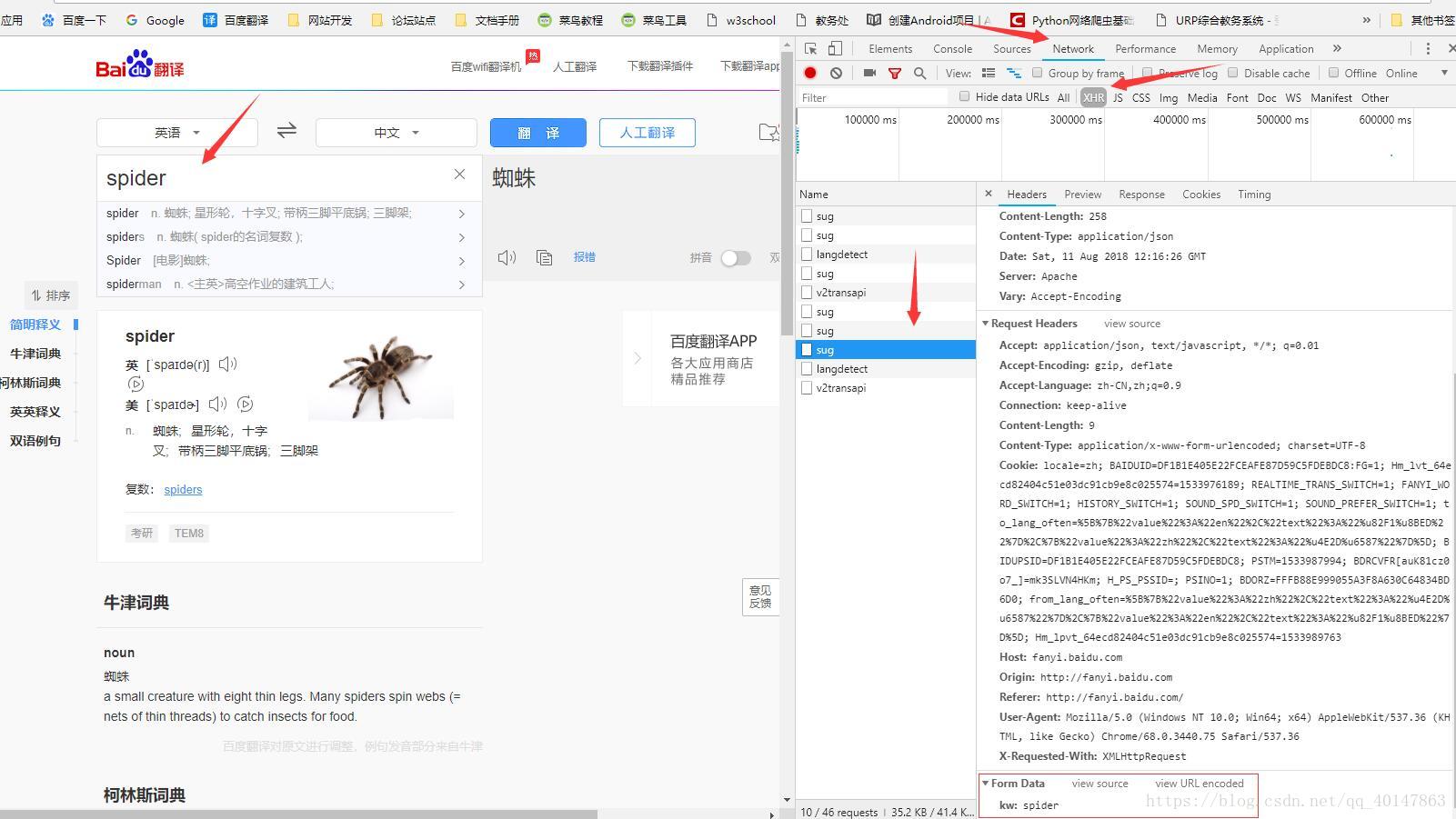Viewport: 1456px width, 819px height.
Task: Play translation audio with speaker icon
Action: click(507, 257)
